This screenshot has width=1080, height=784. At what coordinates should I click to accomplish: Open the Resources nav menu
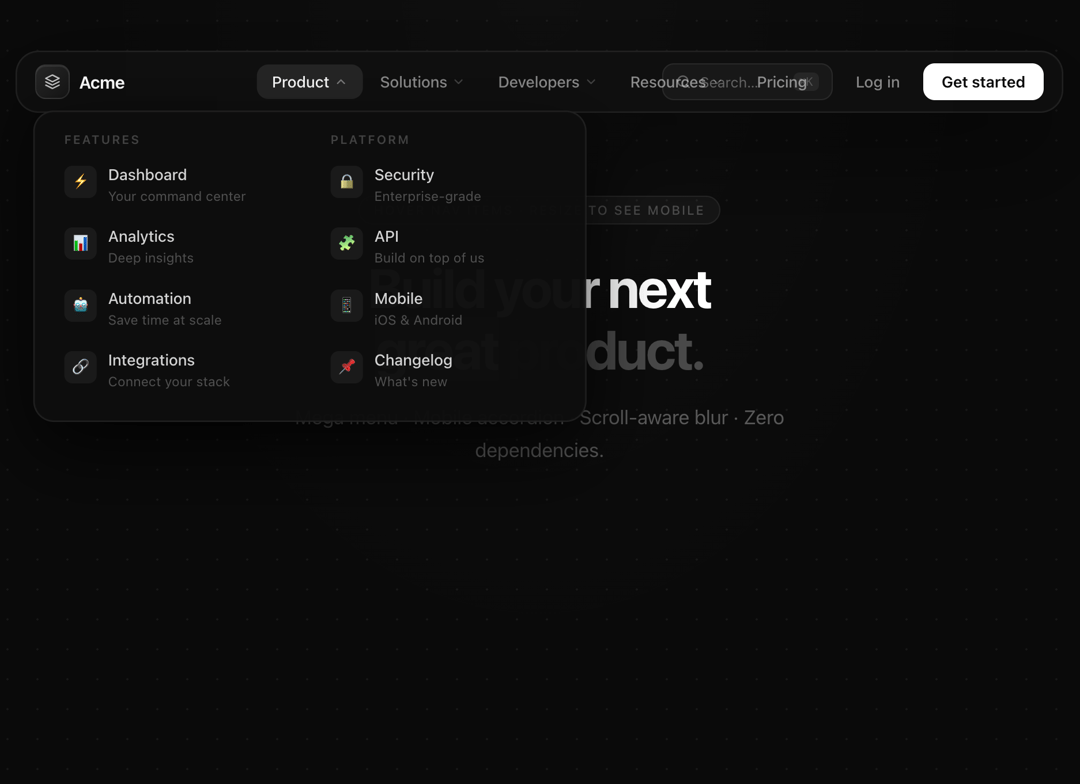tap(667, 82)
